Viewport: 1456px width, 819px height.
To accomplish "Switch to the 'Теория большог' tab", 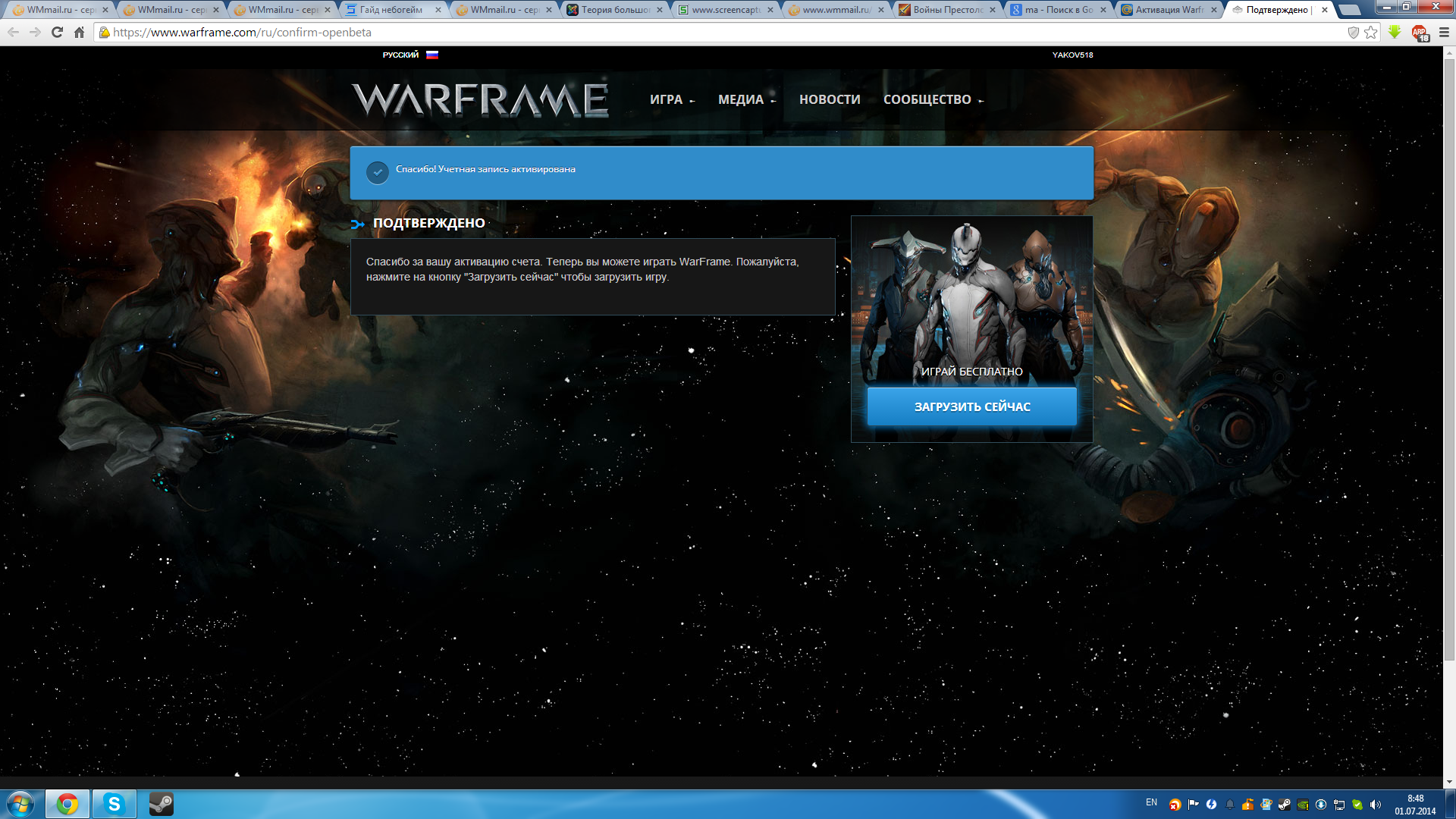I will (x=615, y=10).
